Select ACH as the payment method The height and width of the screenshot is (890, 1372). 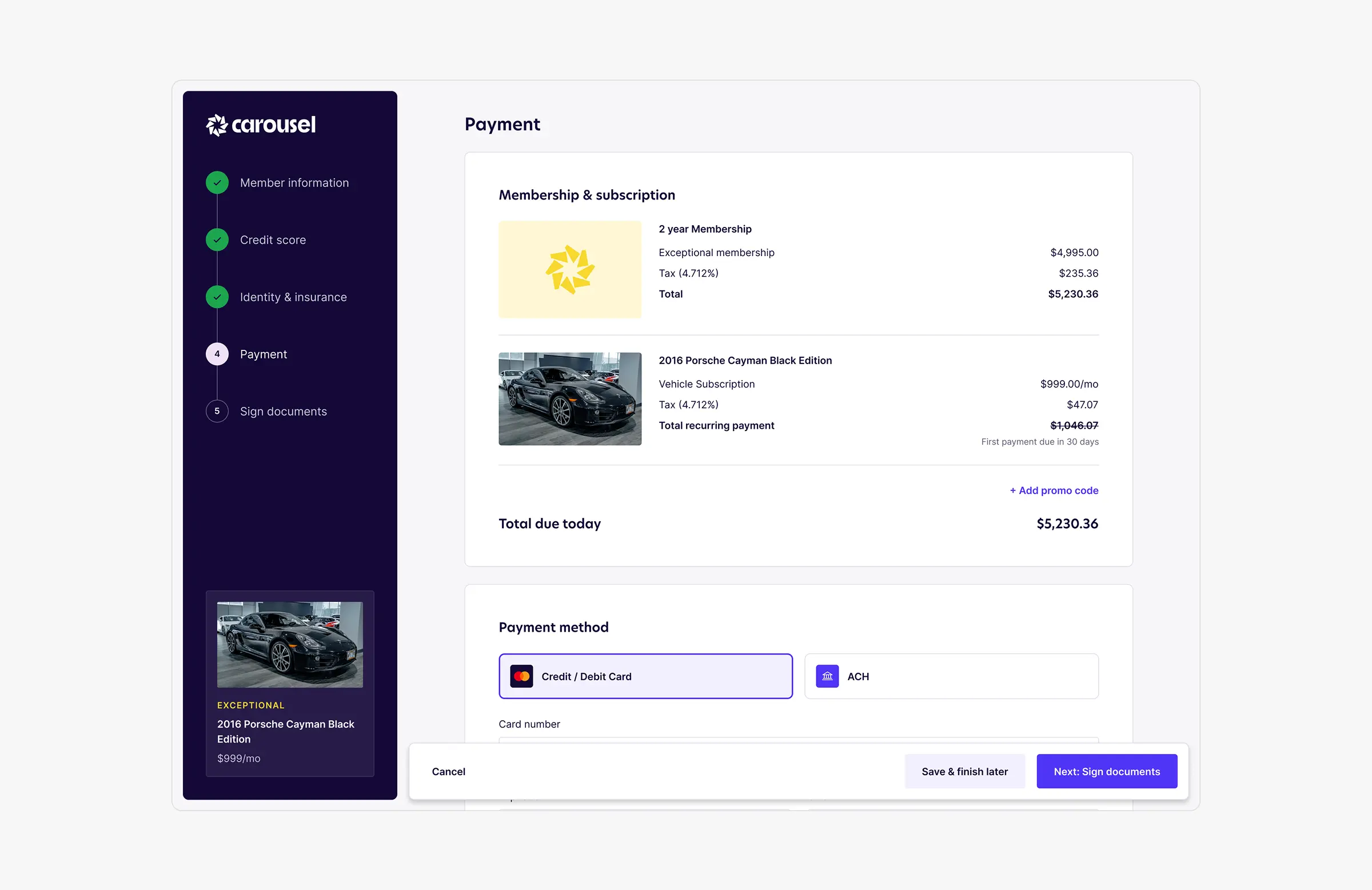tap(951, 676)
